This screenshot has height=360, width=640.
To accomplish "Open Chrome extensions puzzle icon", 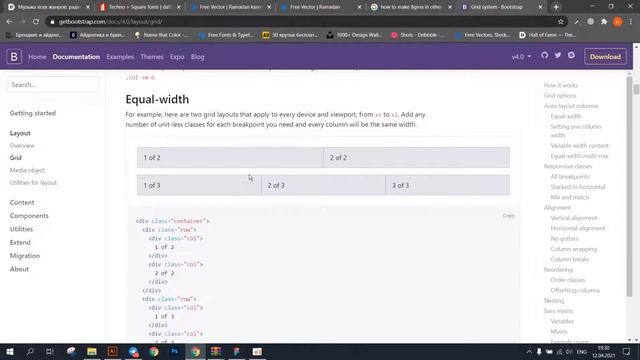I will [604, 22].
